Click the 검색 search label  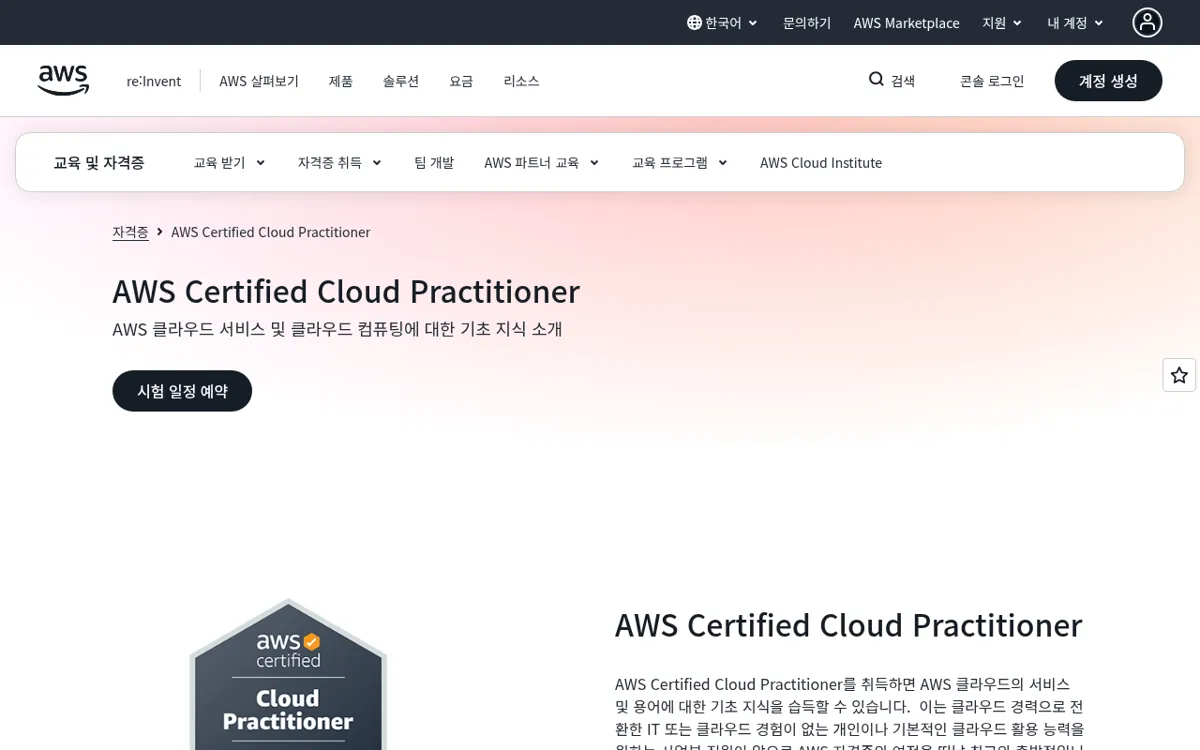903,81
